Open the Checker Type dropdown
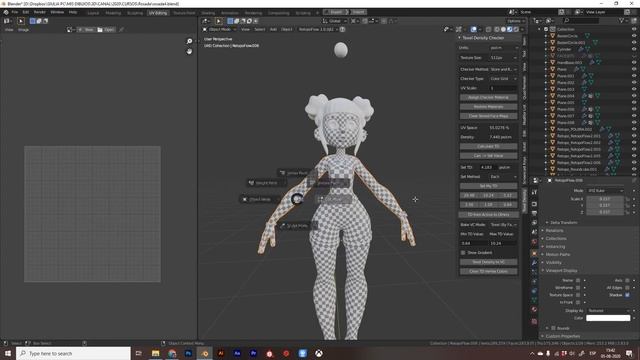The height and width of the screenshot is (360, 640). (x=503, y=79)
